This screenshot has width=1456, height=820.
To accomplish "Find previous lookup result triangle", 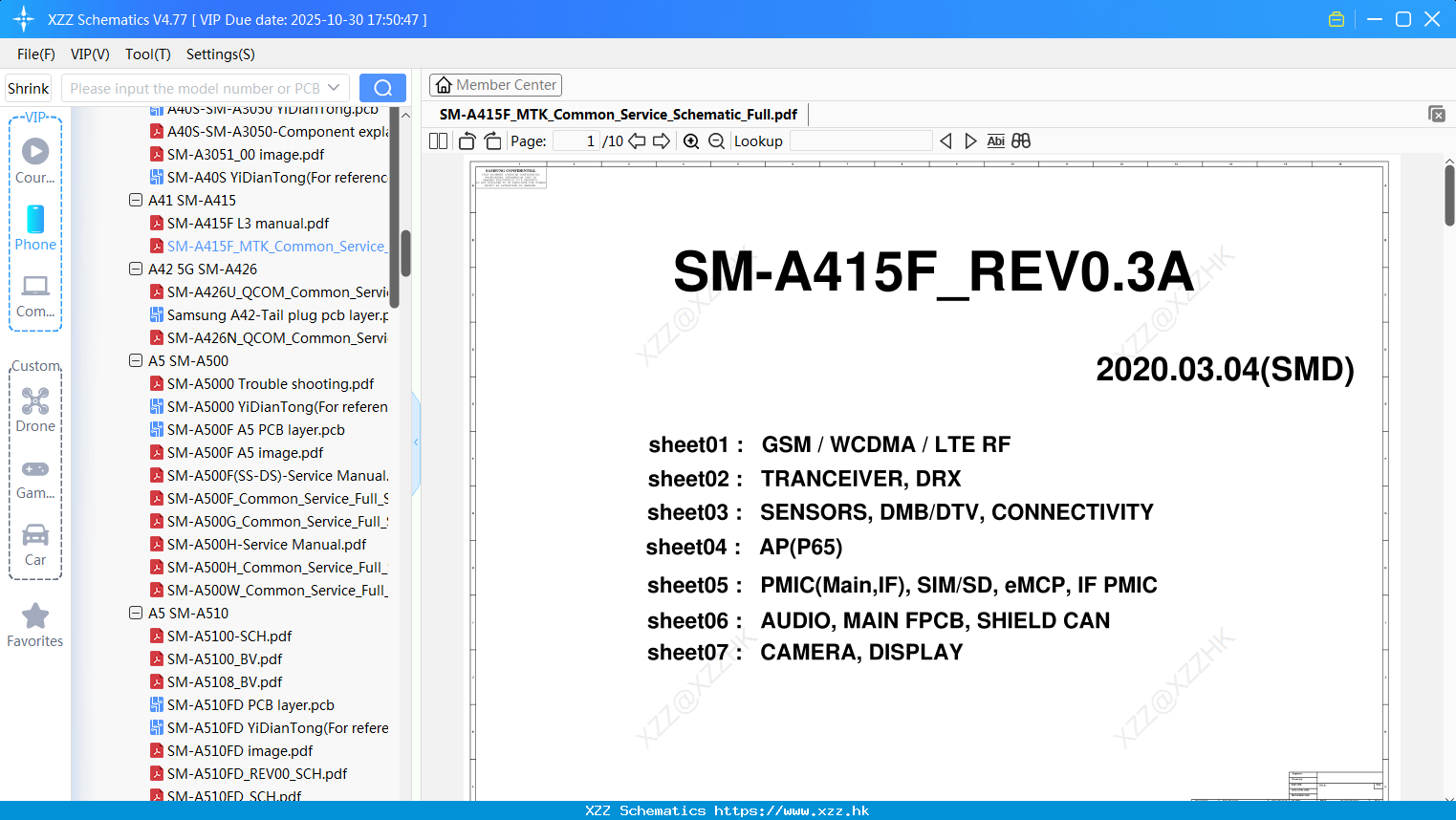I will (x=945, y=141).
